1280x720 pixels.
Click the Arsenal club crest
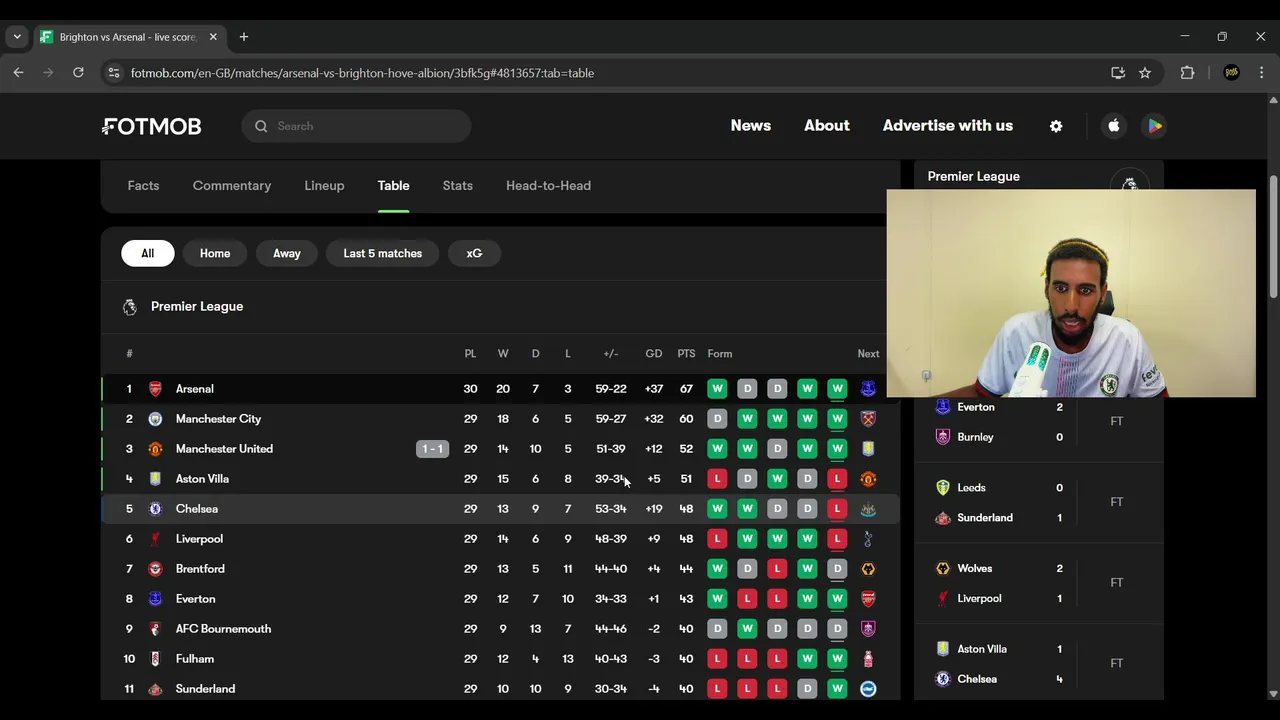(x=155, y=389)
